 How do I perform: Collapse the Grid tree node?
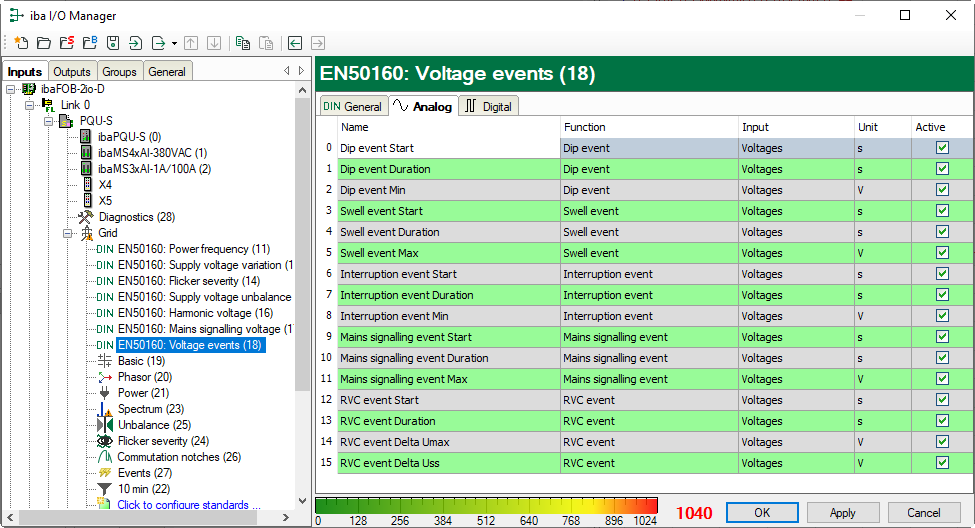pyautogui.click(x=69, y=233)
